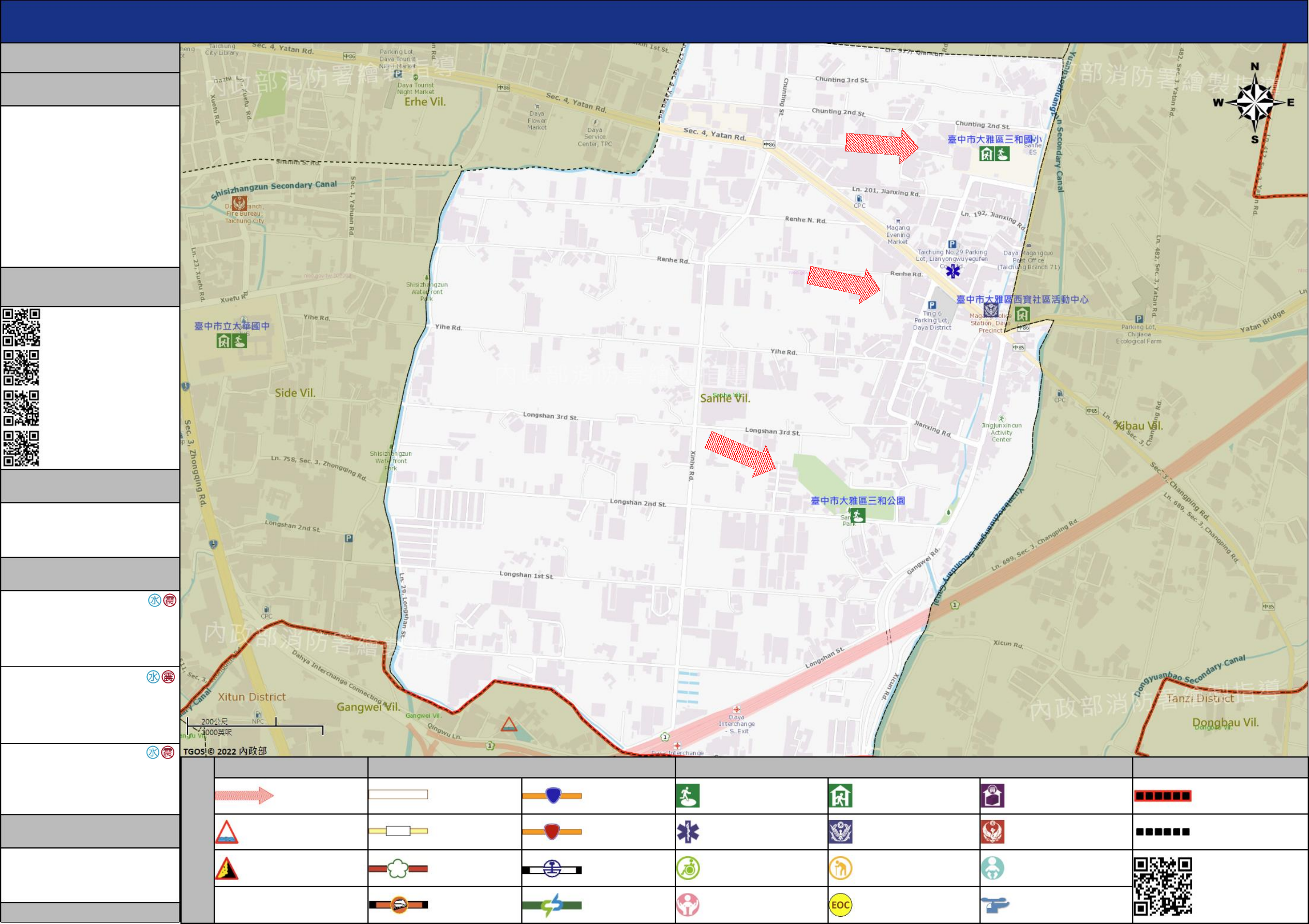Click the police badge legend icon

[840, 832]
